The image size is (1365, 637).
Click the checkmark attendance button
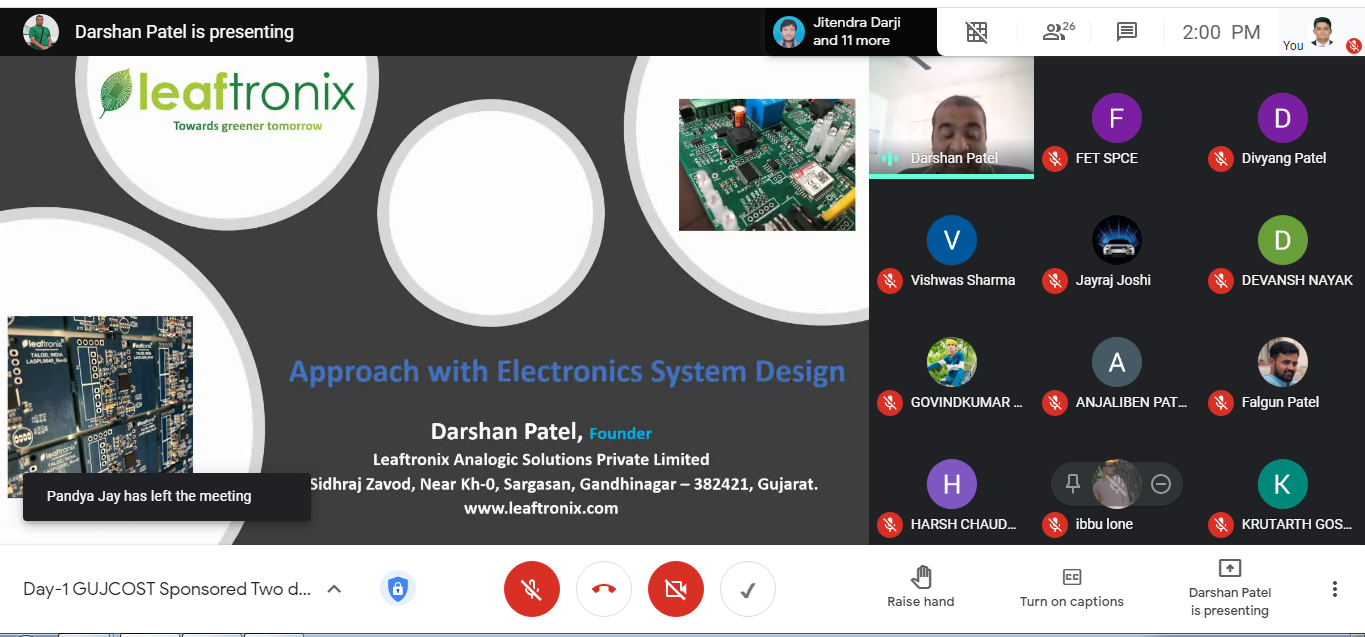[x=748, y=589]
